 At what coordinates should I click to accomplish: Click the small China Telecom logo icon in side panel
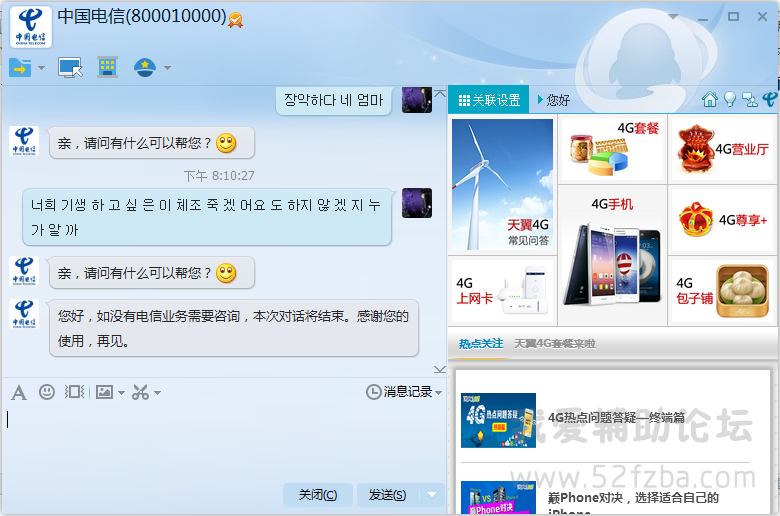tap(769, 99)
